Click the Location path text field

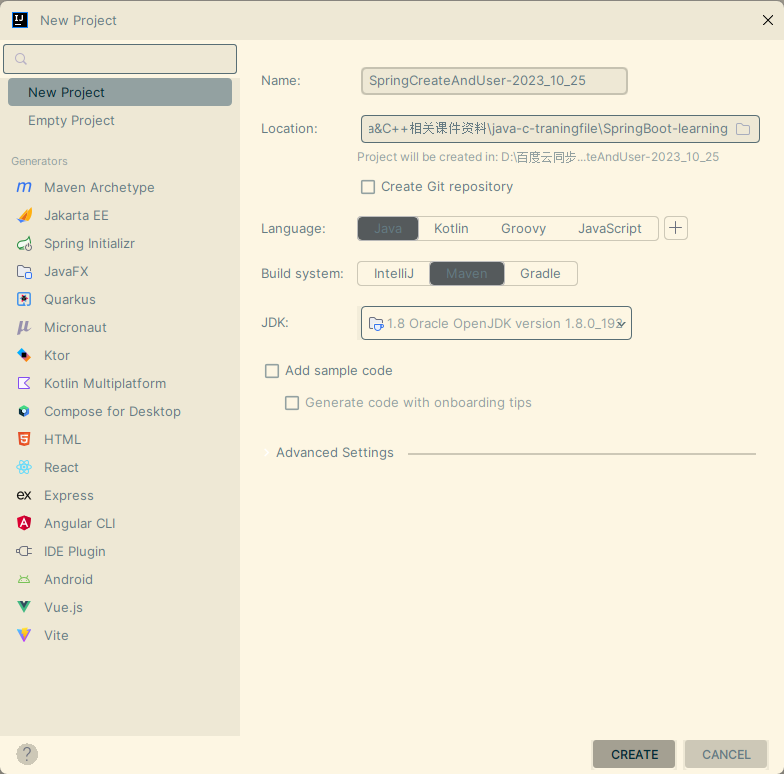[548, 129]
